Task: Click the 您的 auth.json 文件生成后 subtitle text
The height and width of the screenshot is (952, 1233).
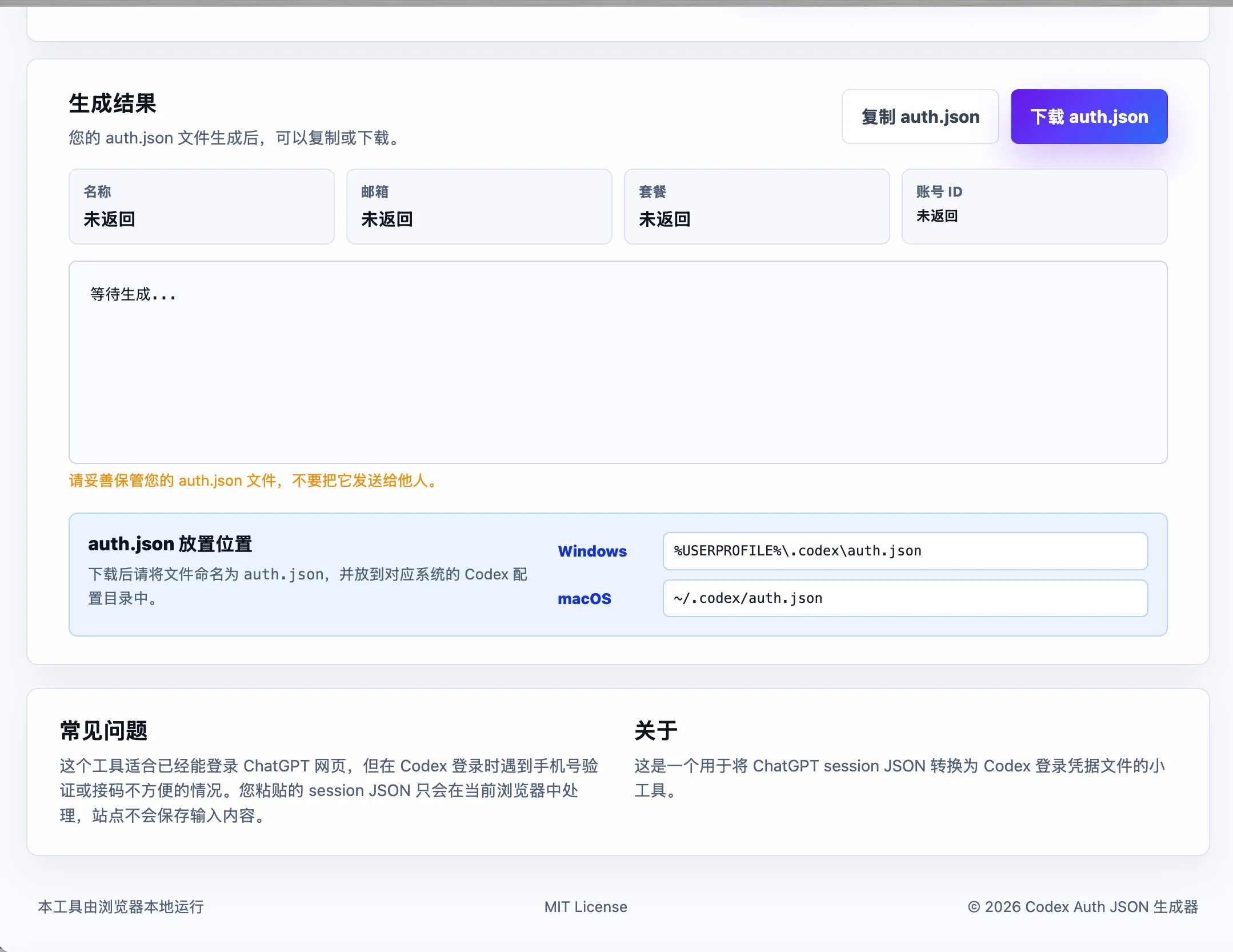Action: [236, 138]
